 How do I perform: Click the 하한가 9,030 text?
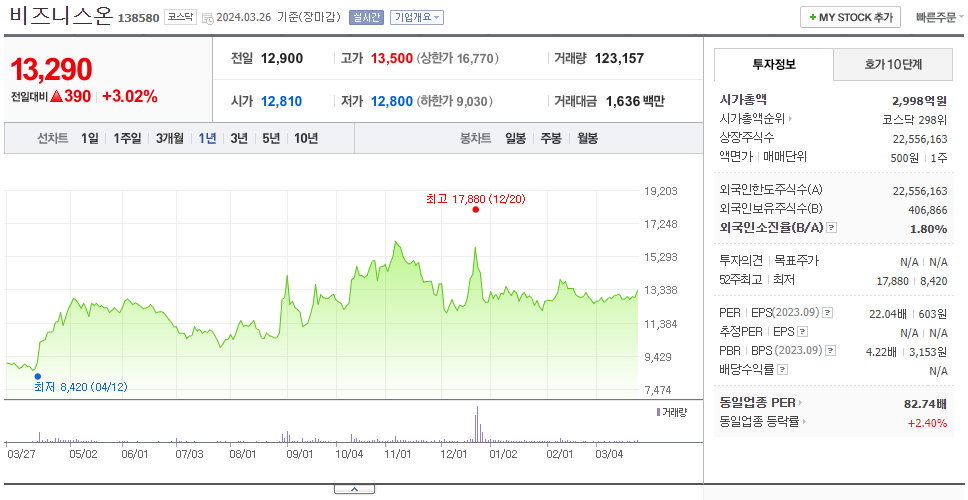[455, 101]
